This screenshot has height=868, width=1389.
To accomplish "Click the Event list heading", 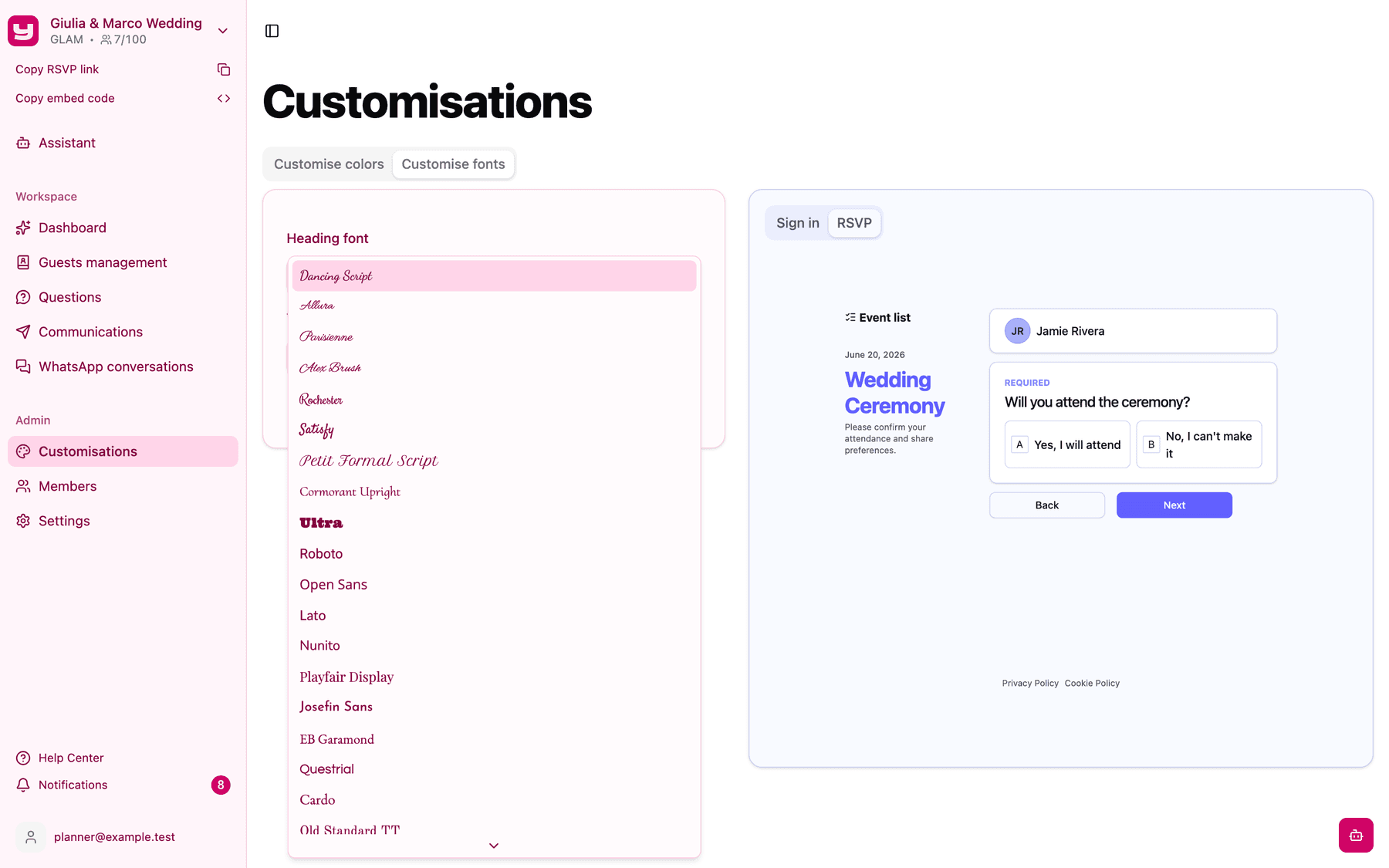I will tap(877, 318).
